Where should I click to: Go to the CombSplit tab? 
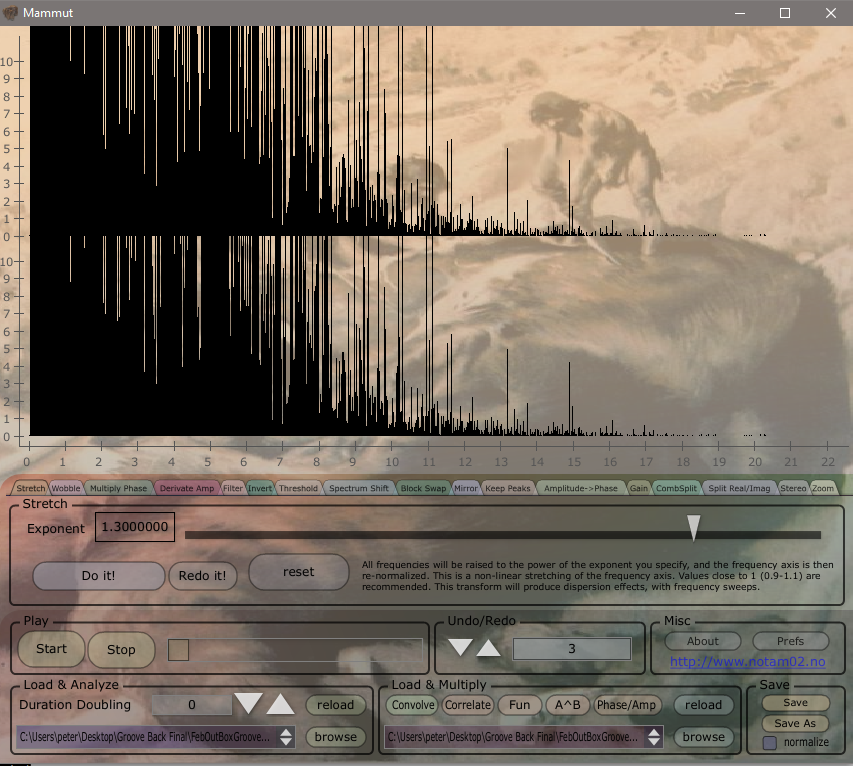coord(676,488)
